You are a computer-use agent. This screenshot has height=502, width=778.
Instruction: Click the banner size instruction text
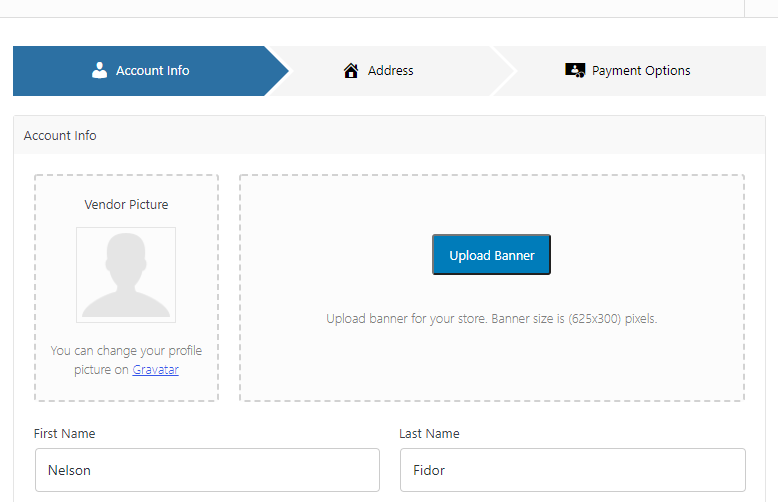(491, 318)
